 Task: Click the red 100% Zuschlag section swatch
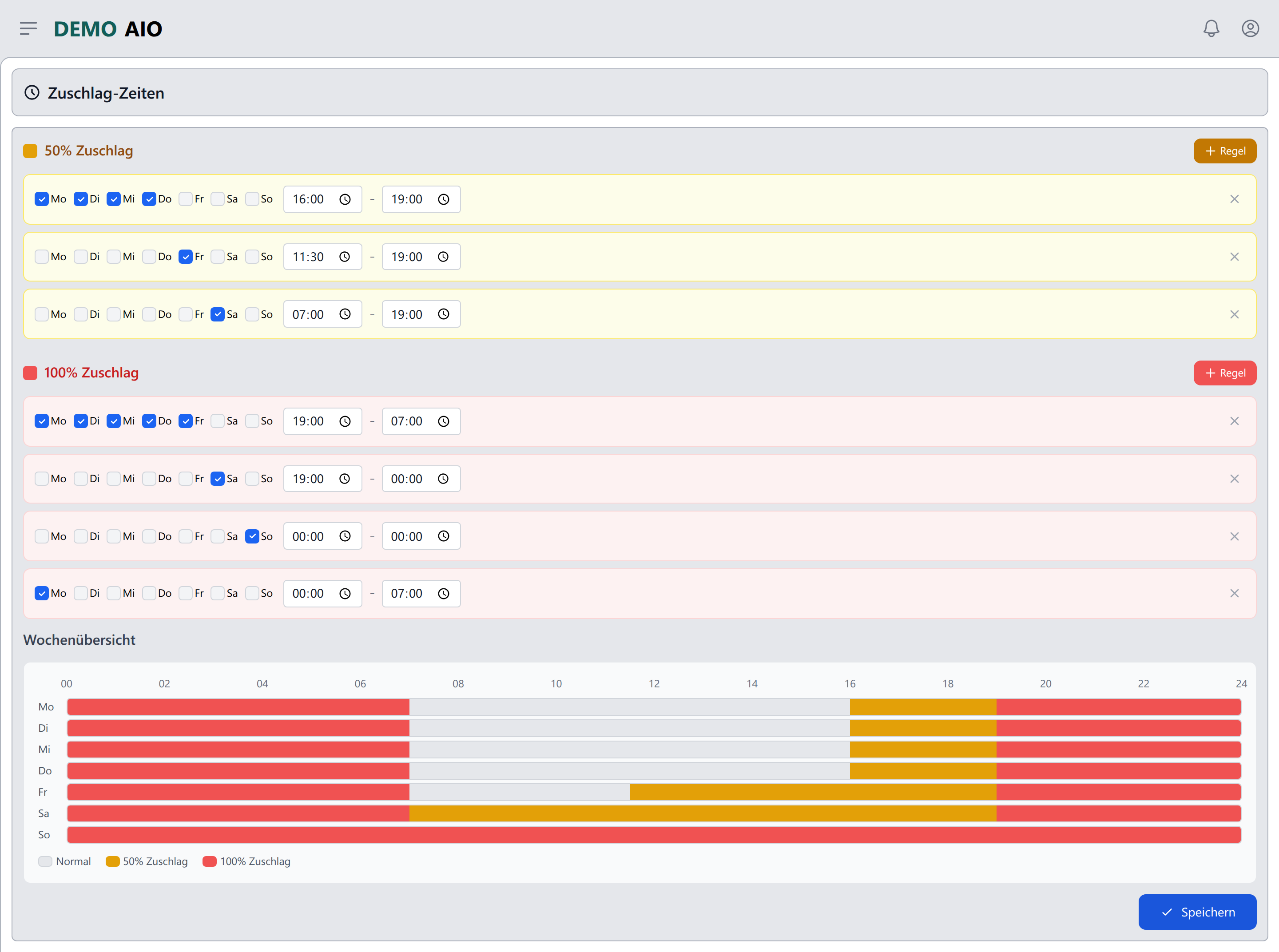(x=30, y=373)
